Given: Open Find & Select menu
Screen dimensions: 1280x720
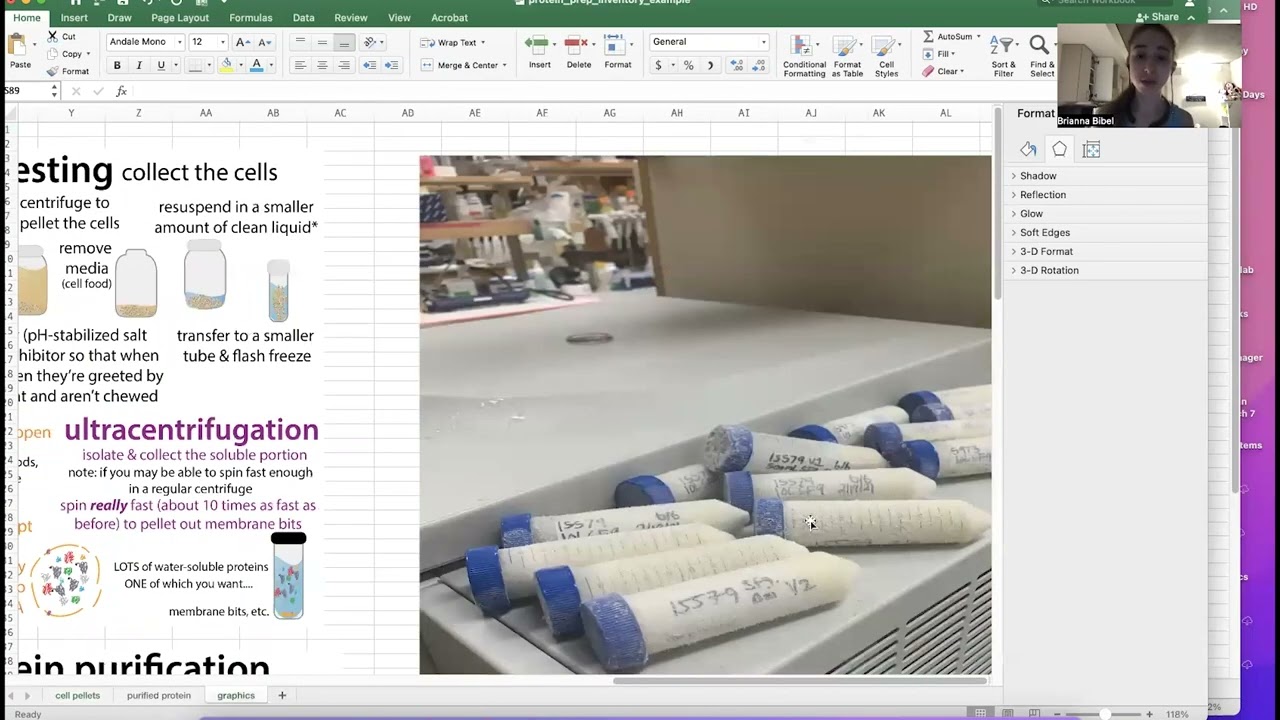Looking at the screenshot, I should [x=1041, y=56].
